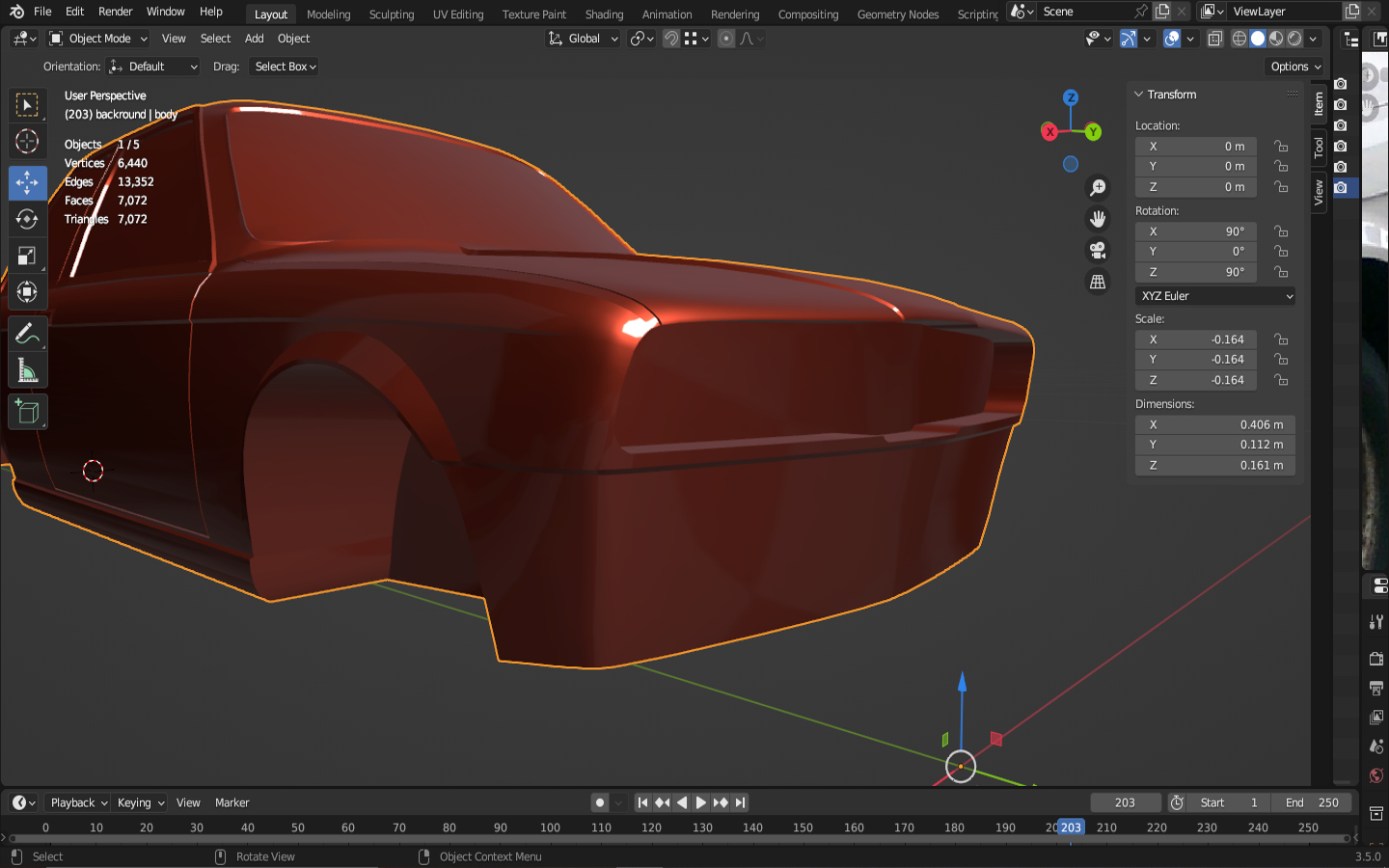Select the Add Cube tool
This screenshot has width=1389, height=868.
(27, 413)
